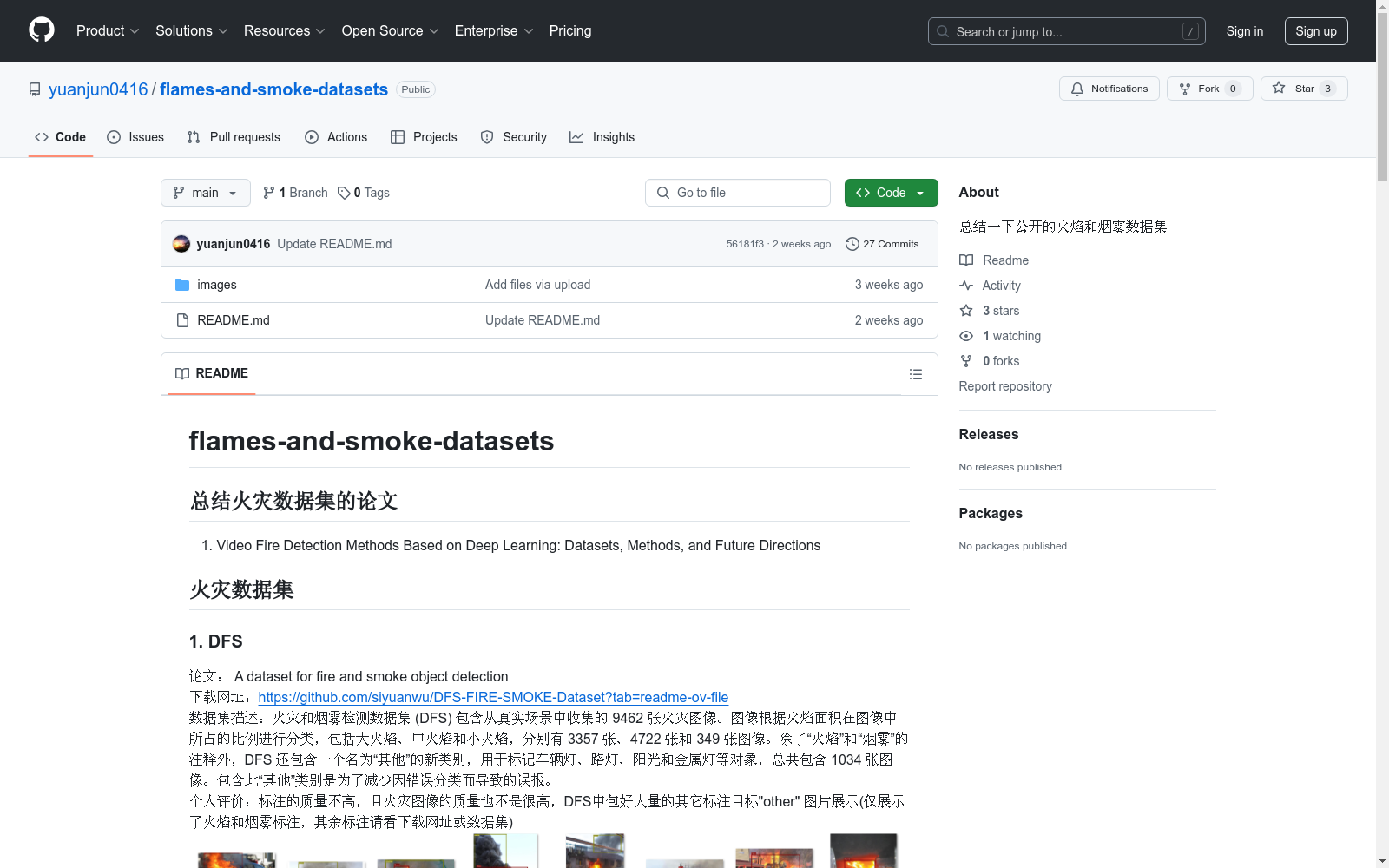Open the Pricing page

tap(570, 30)
